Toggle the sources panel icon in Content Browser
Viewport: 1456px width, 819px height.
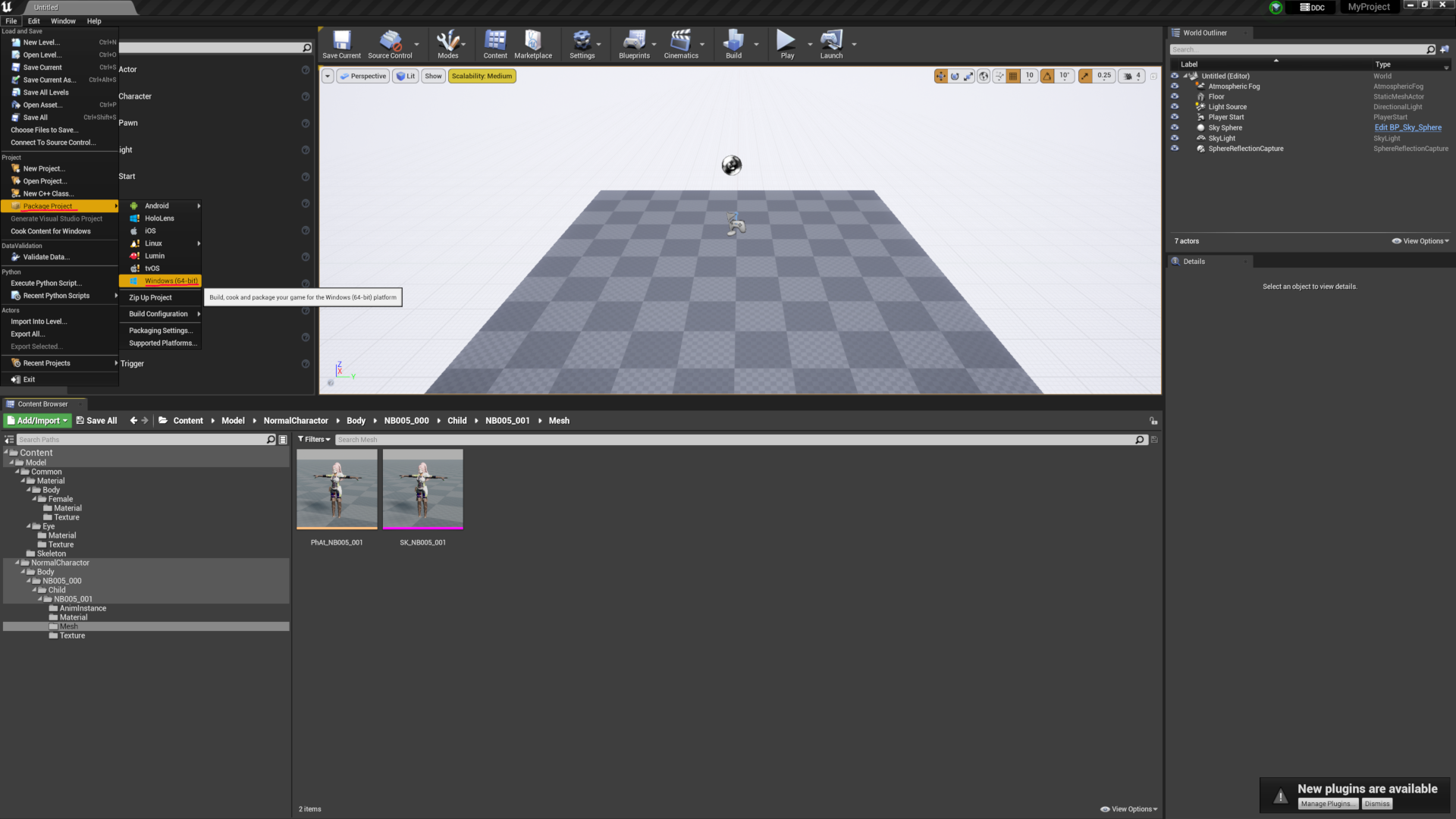pyautogui.click(x=9, y=440)
